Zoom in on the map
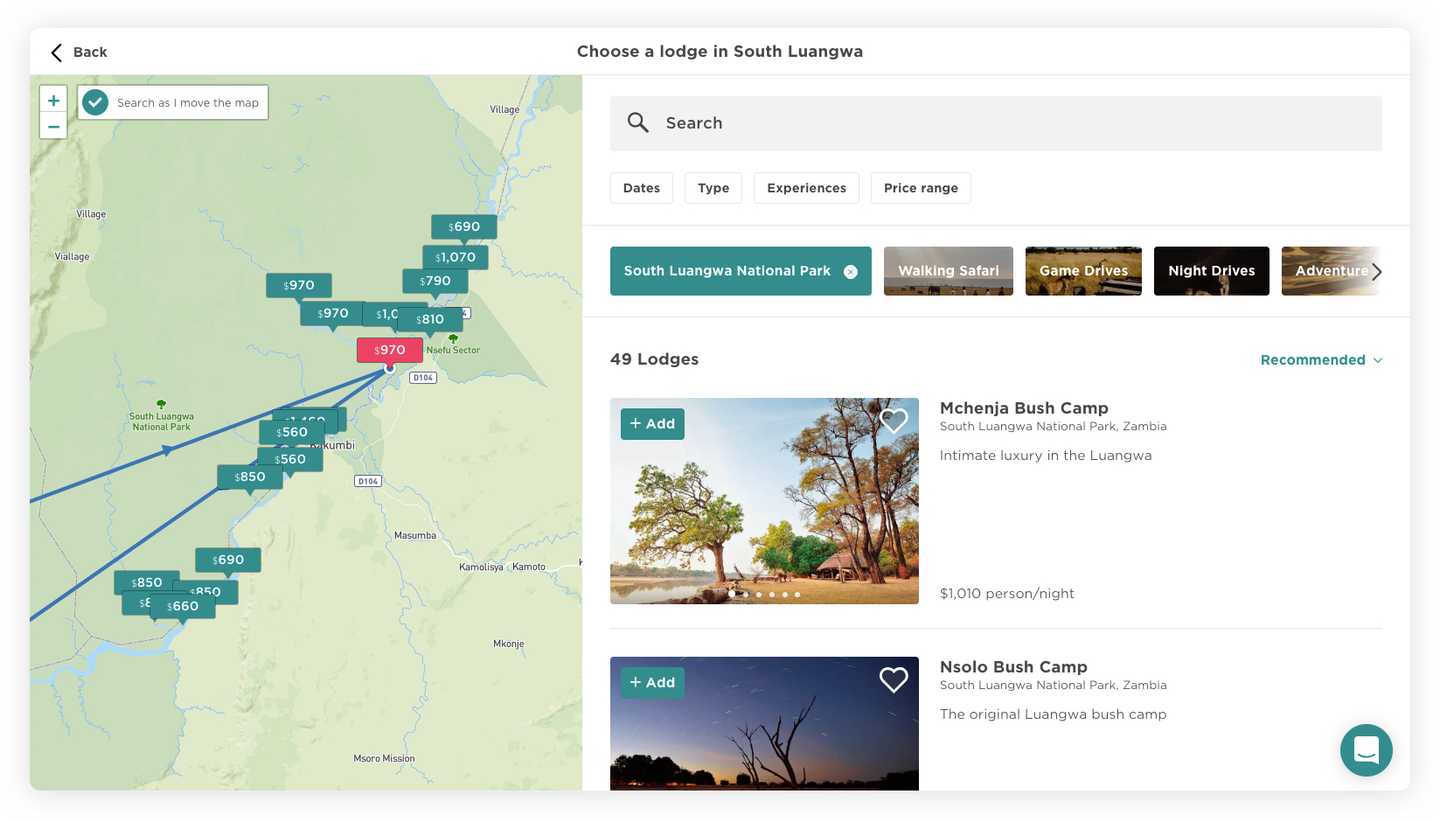1440x822 pixels. click(x=54, y=100)
